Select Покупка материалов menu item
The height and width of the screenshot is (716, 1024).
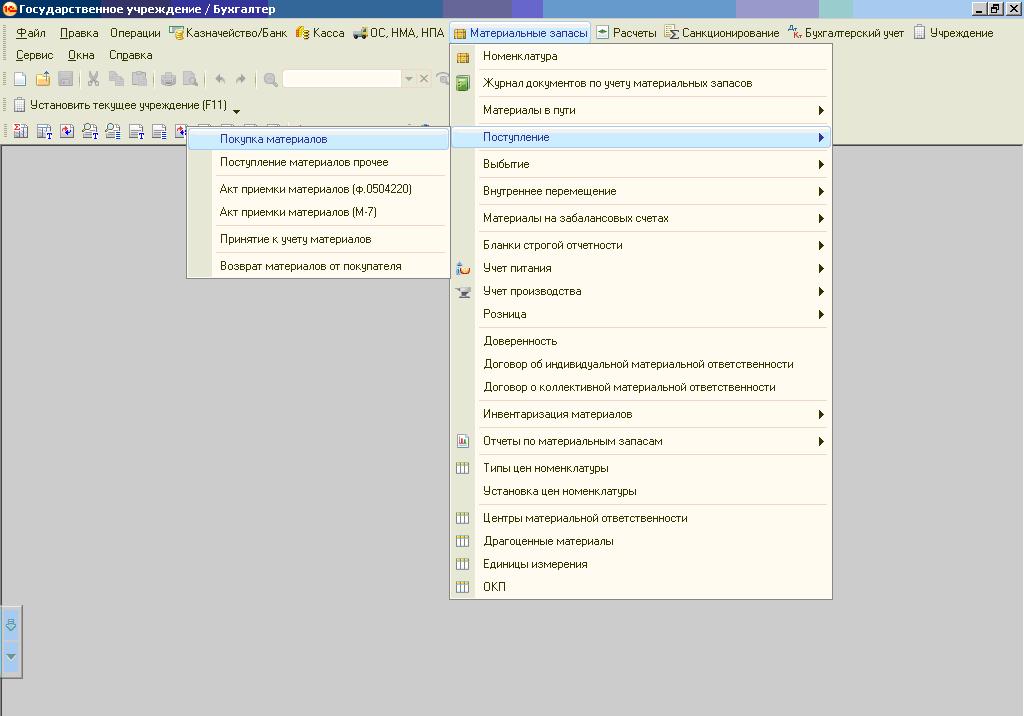coord(273,139)
